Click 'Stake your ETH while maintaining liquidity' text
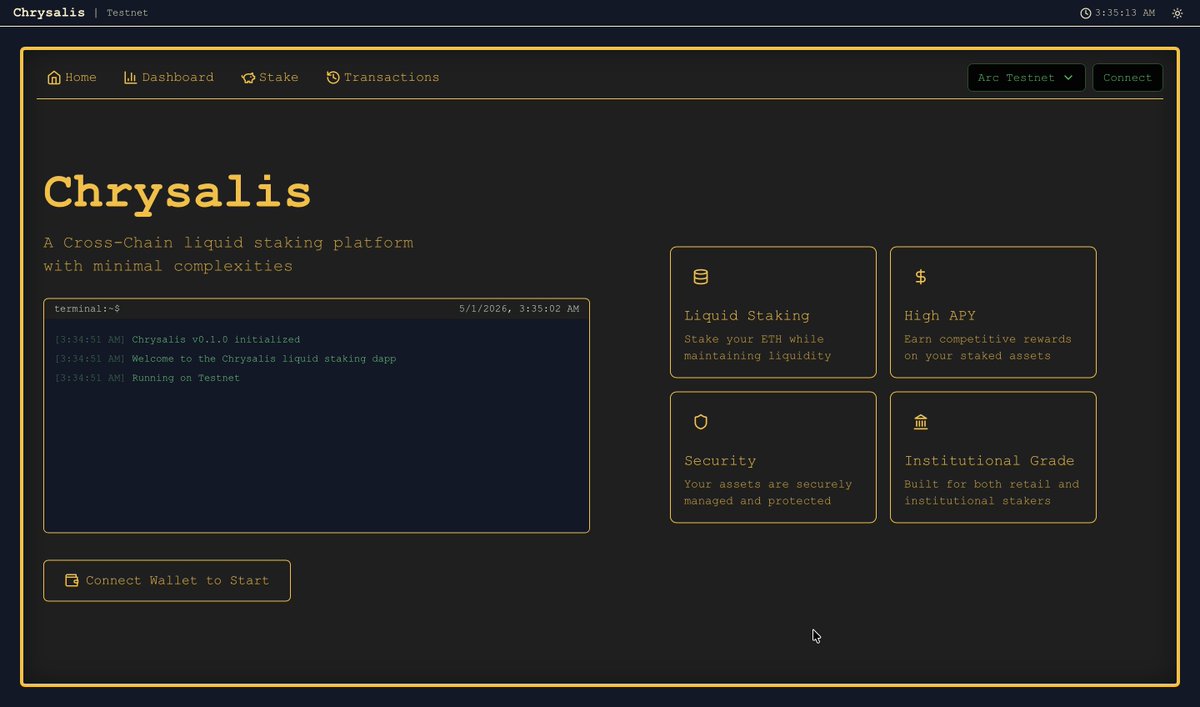Screen dimensions: 1200x707 pyautogui.click(x=758, y=347)
